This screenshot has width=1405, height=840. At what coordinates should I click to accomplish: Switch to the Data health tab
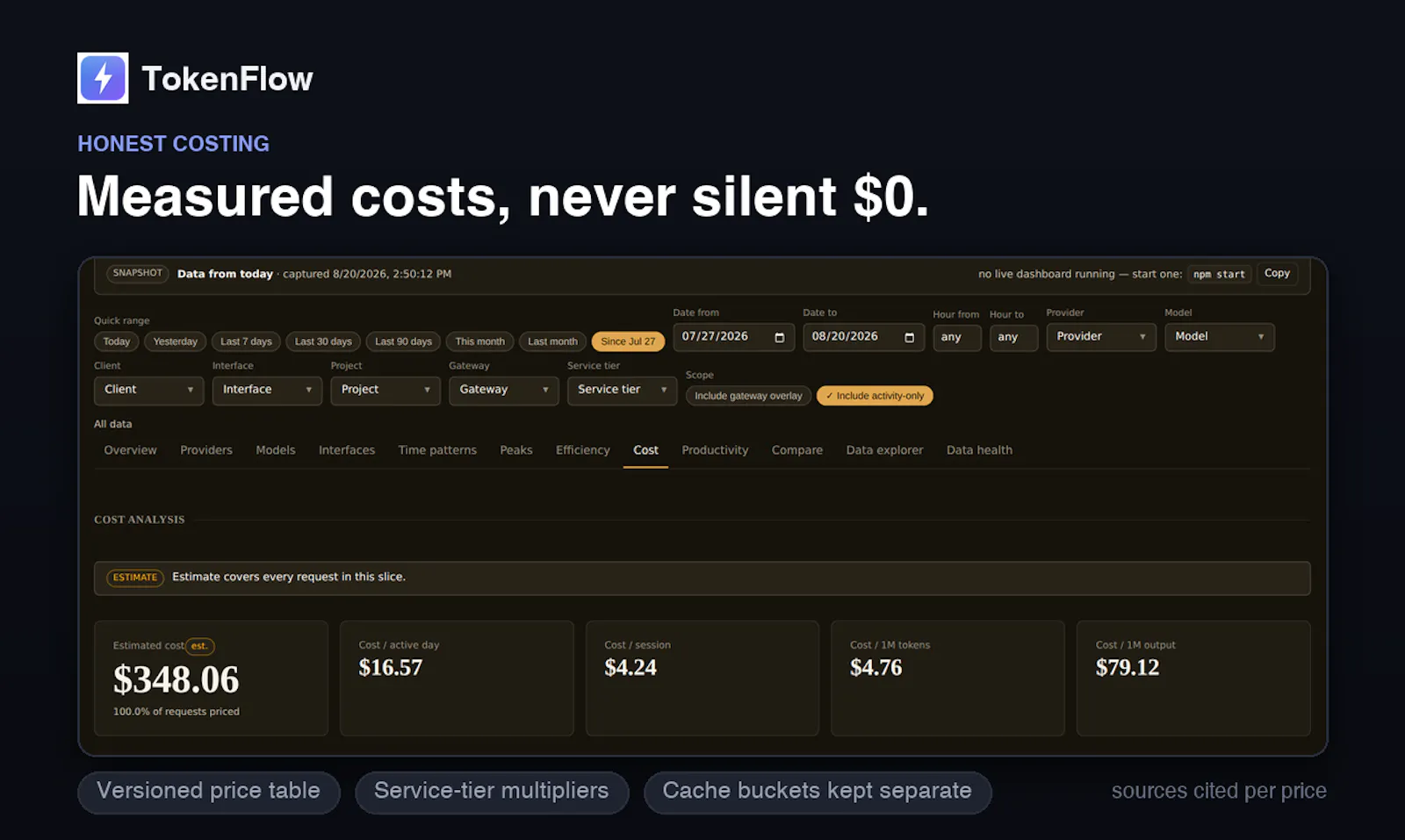[x=979, y=450]
